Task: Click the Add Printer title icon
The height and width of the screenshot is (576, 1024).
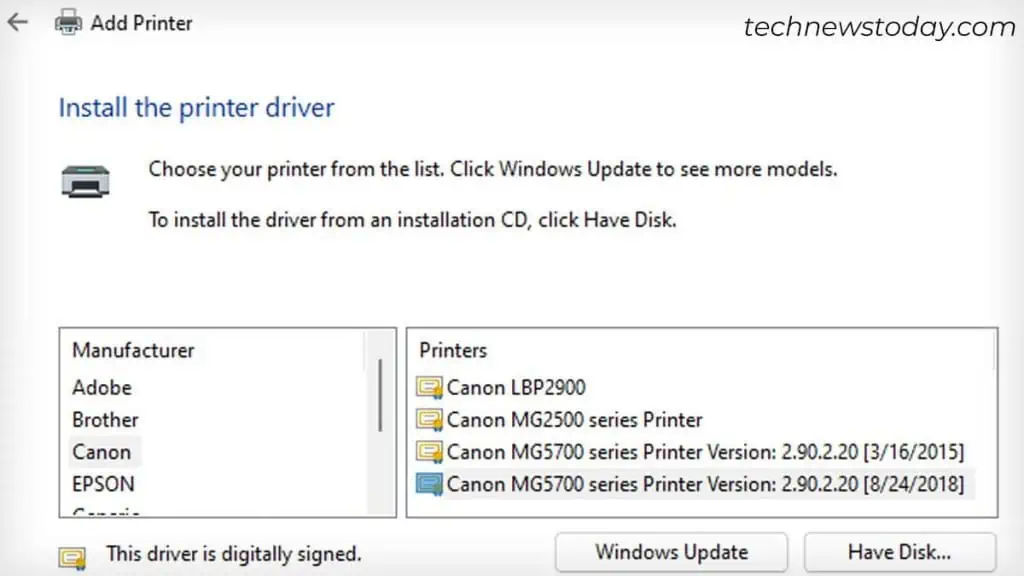Action: pyautogui.click(x=68, y=22)
